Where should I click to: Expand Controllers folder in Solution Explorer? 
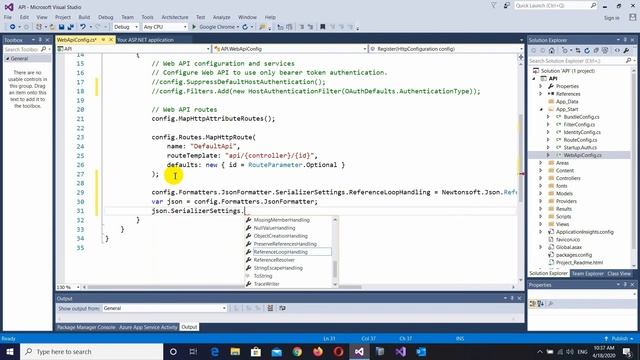point(541,178)
